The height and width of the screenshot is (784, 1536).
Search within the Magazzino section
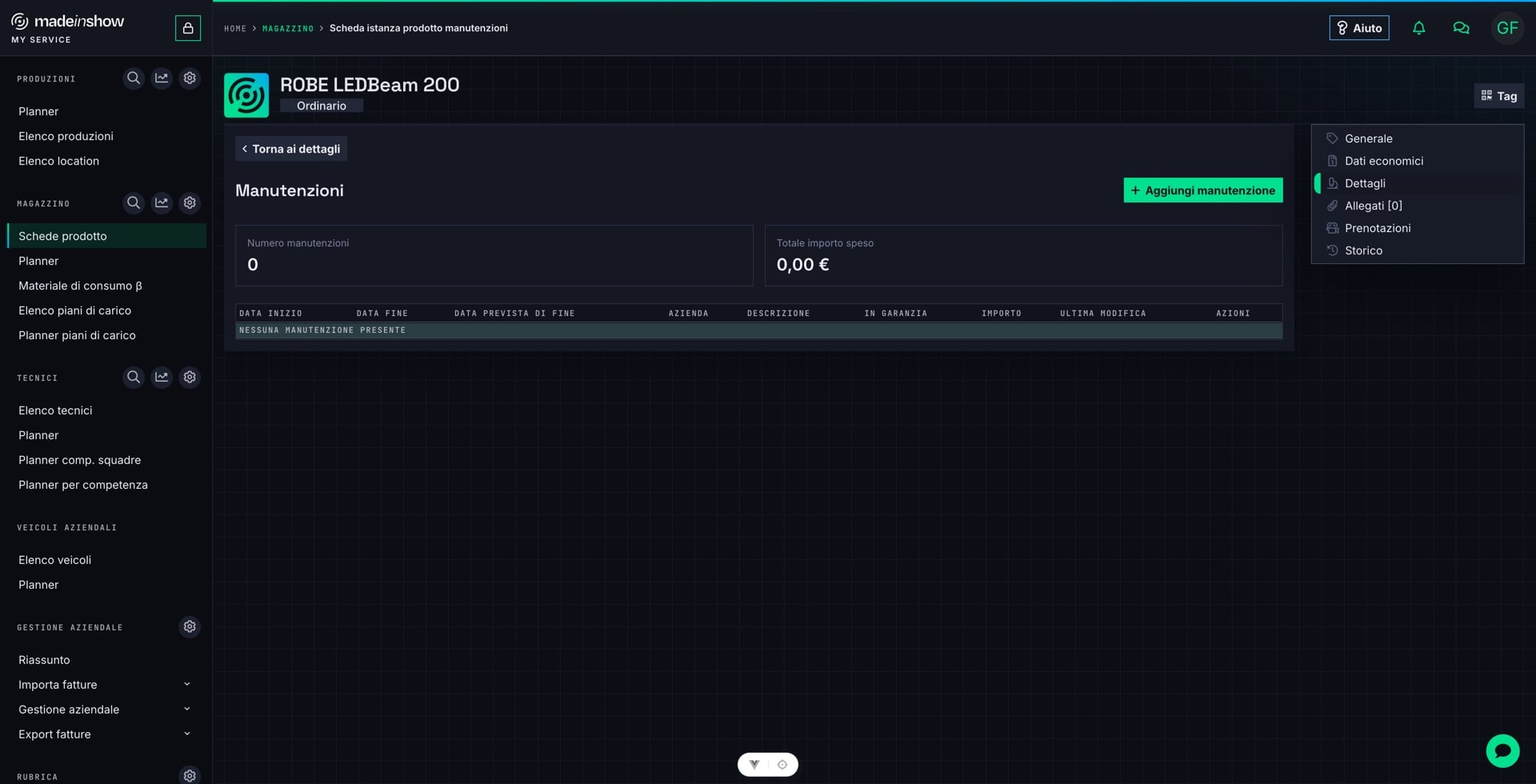tap(134, 203)
